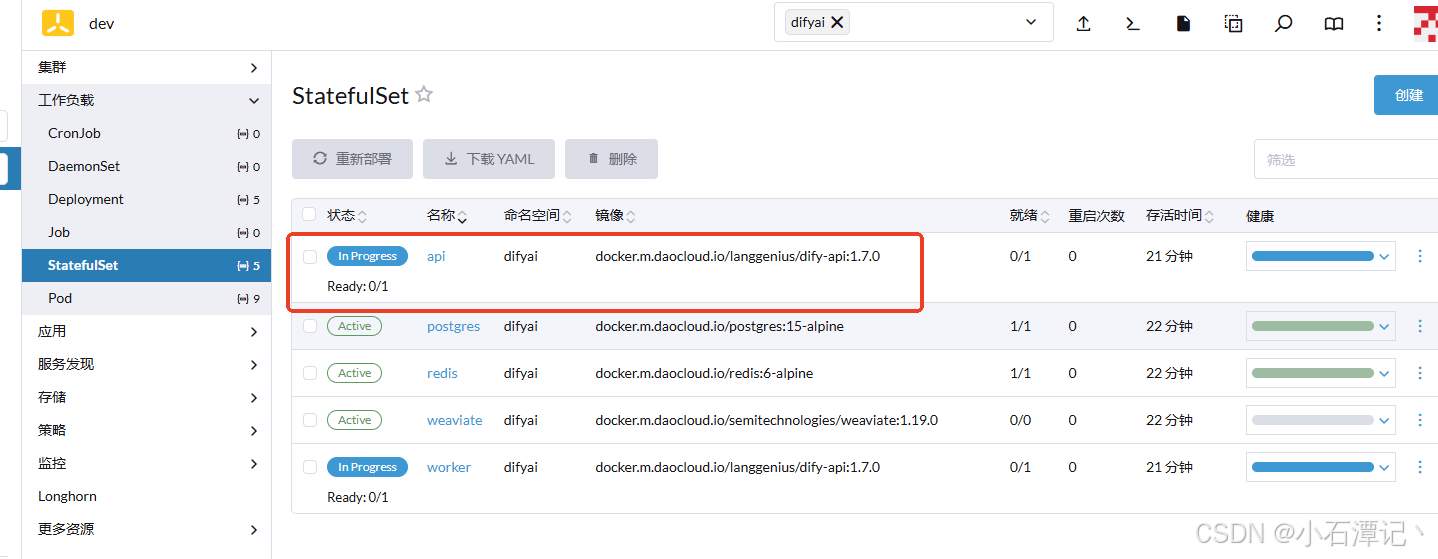
Task: Click the user avatar in the header
Action: [1426, 23]
